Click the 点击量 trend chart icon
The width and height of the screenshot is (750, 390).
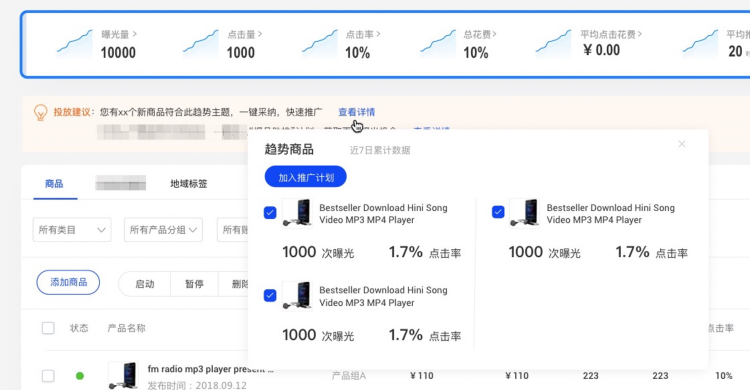coord(200,44)
